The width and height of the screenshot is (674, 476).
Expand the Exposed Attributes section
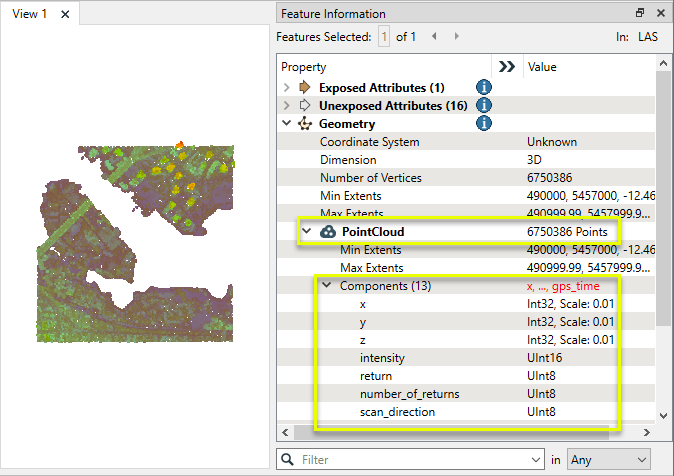287,88
